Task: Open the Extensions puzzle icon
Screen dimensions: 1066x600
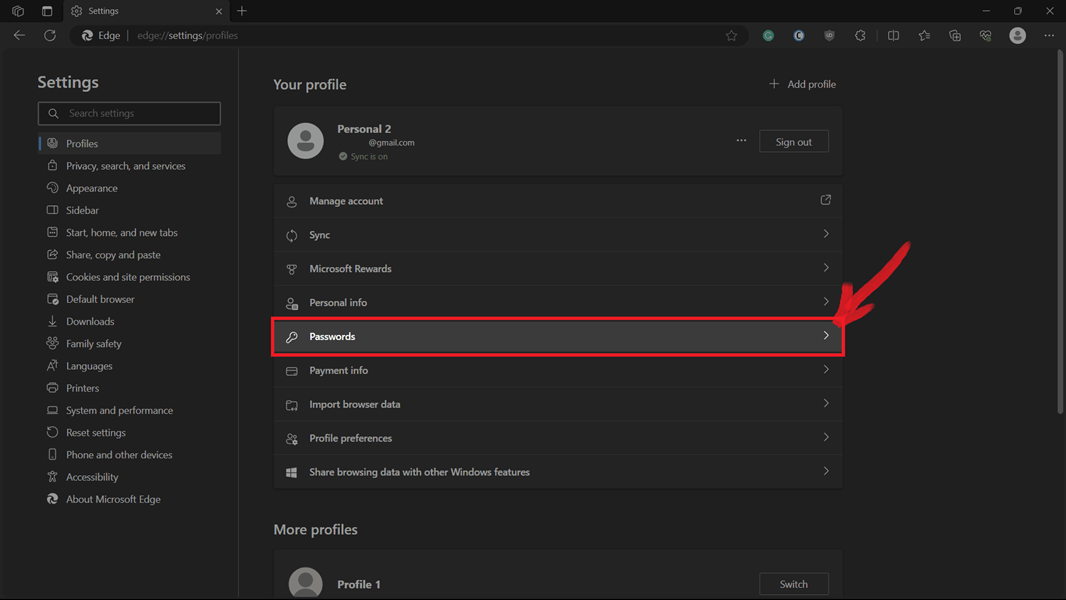Action: pos(860,35)
